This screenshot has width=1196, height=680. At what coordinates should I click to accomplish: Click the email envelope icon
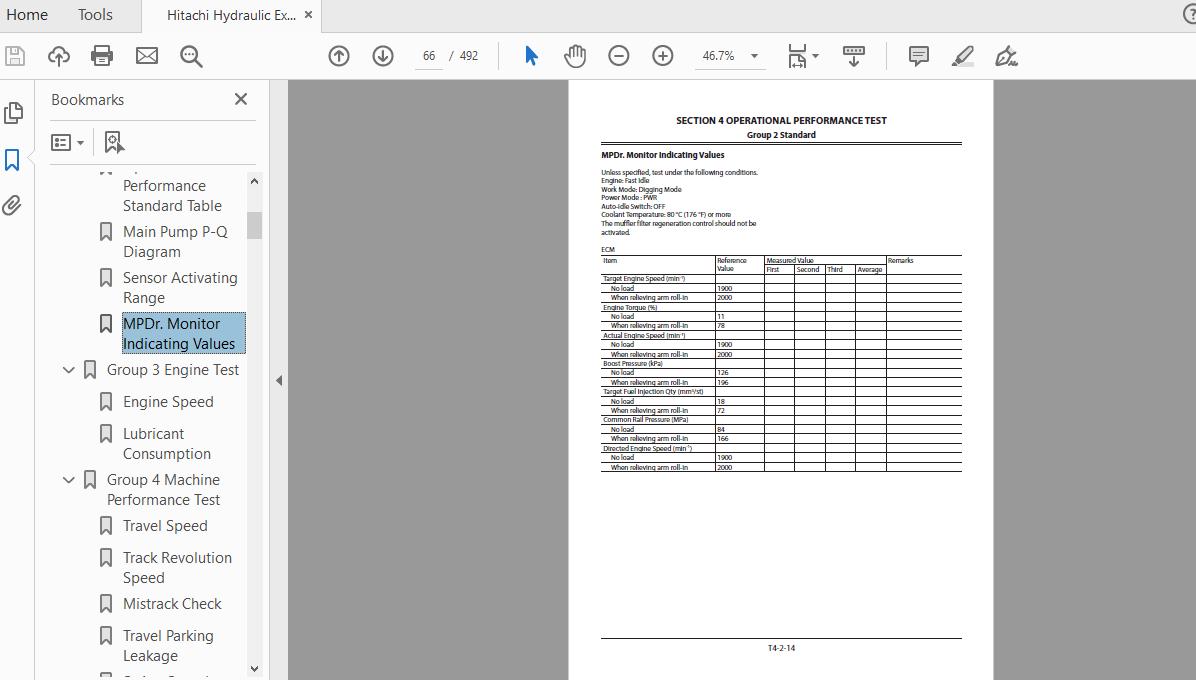[146, 56]
